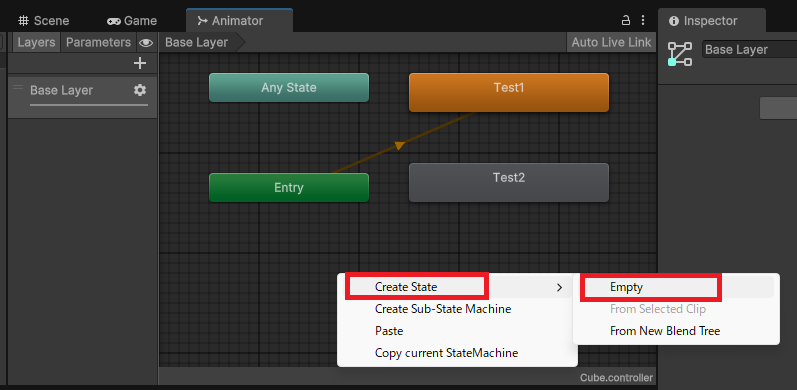This screenshot has width=797, height=390.
Task: Choose Empty from the submenu
Action: pyautogui.click(x=626, y=287)
